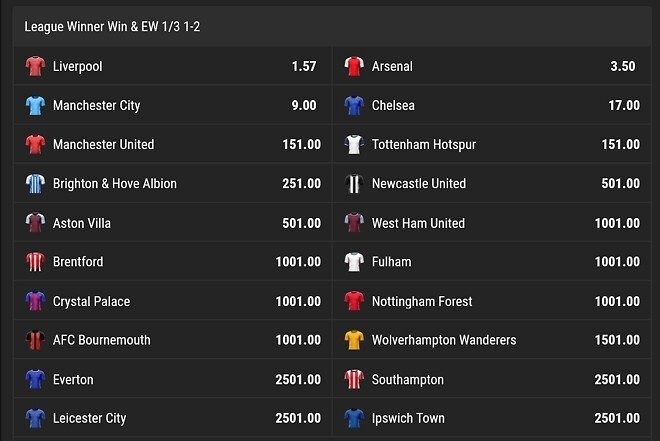The height and width of the screenshot is (441, 660).
Task: Click Newcastle United's striped black shirt icon
Action: pos(354,183)
